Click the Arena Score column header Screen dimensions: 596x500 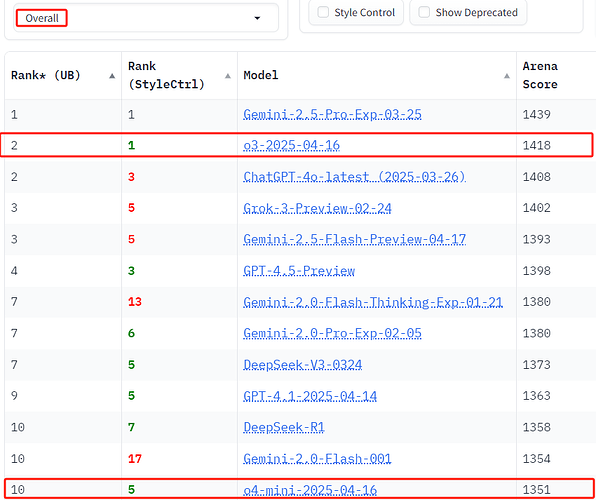click(x=540, y=75)
